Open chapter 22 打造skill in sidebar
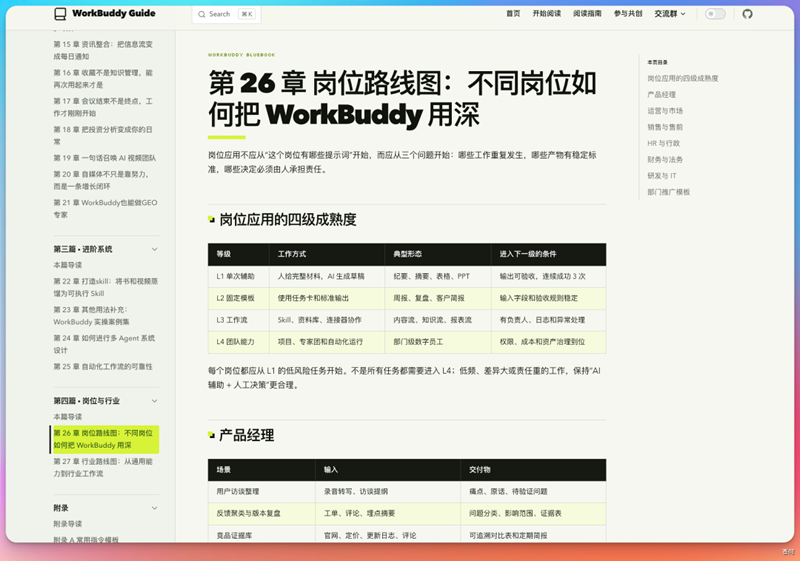 click(106, 287)
